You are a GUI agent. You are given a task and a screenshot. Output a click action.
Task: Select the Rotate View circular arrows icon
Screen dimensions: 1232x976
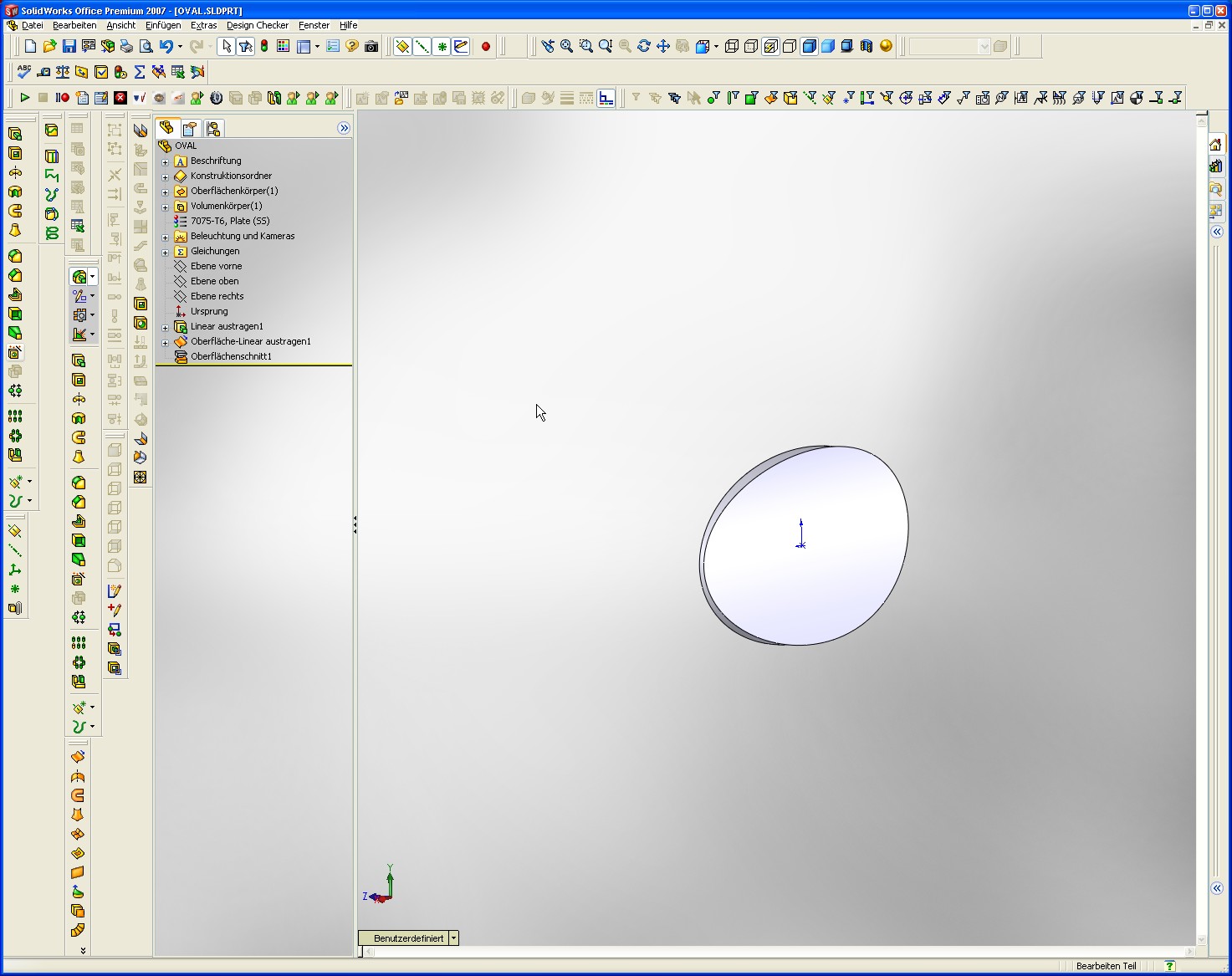click(644, 46)
